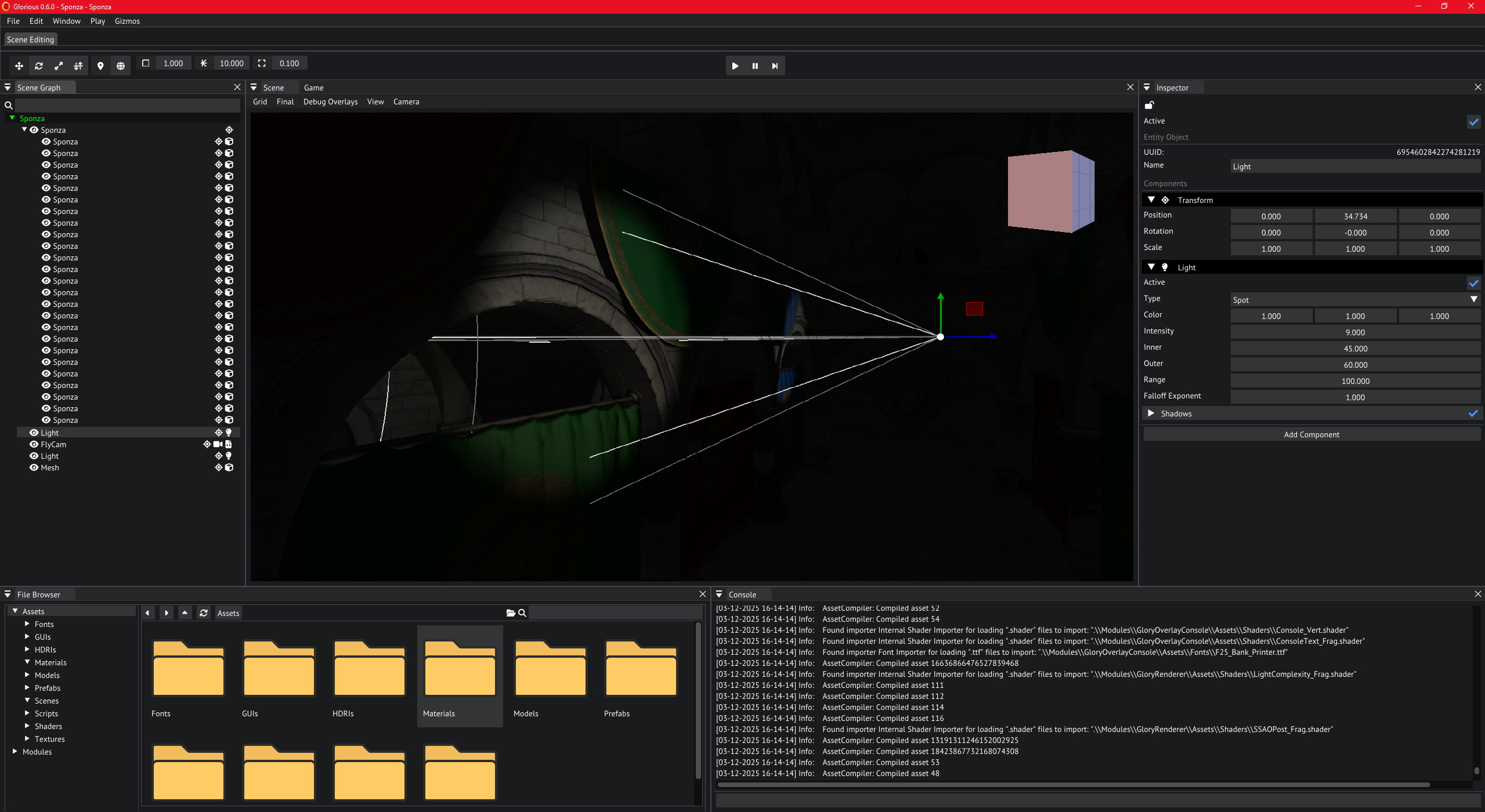
Task: Select the Scale transform tool
Action: click(58, 66)
